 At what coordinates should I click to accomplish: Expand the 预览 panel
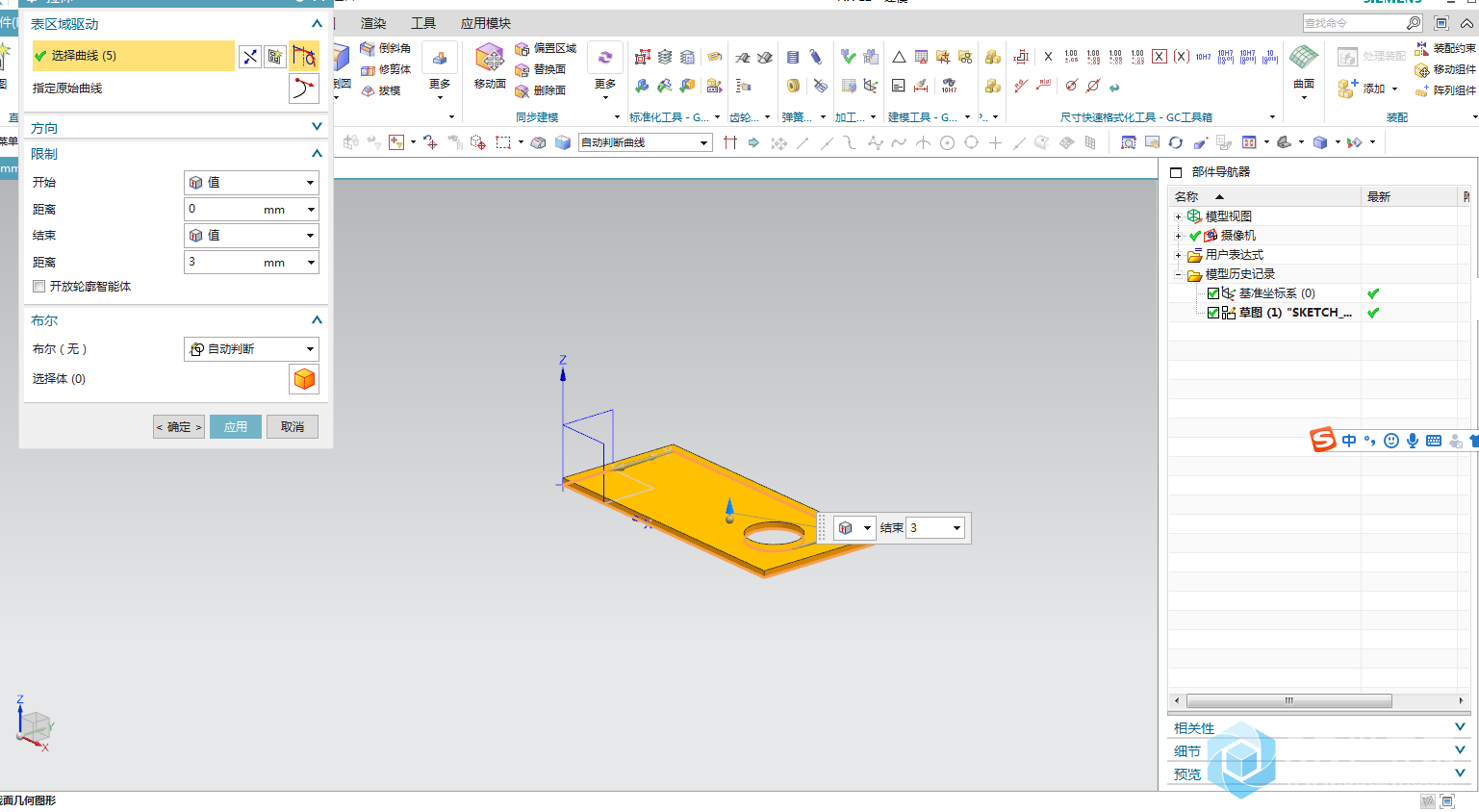tap(1460, 773)
